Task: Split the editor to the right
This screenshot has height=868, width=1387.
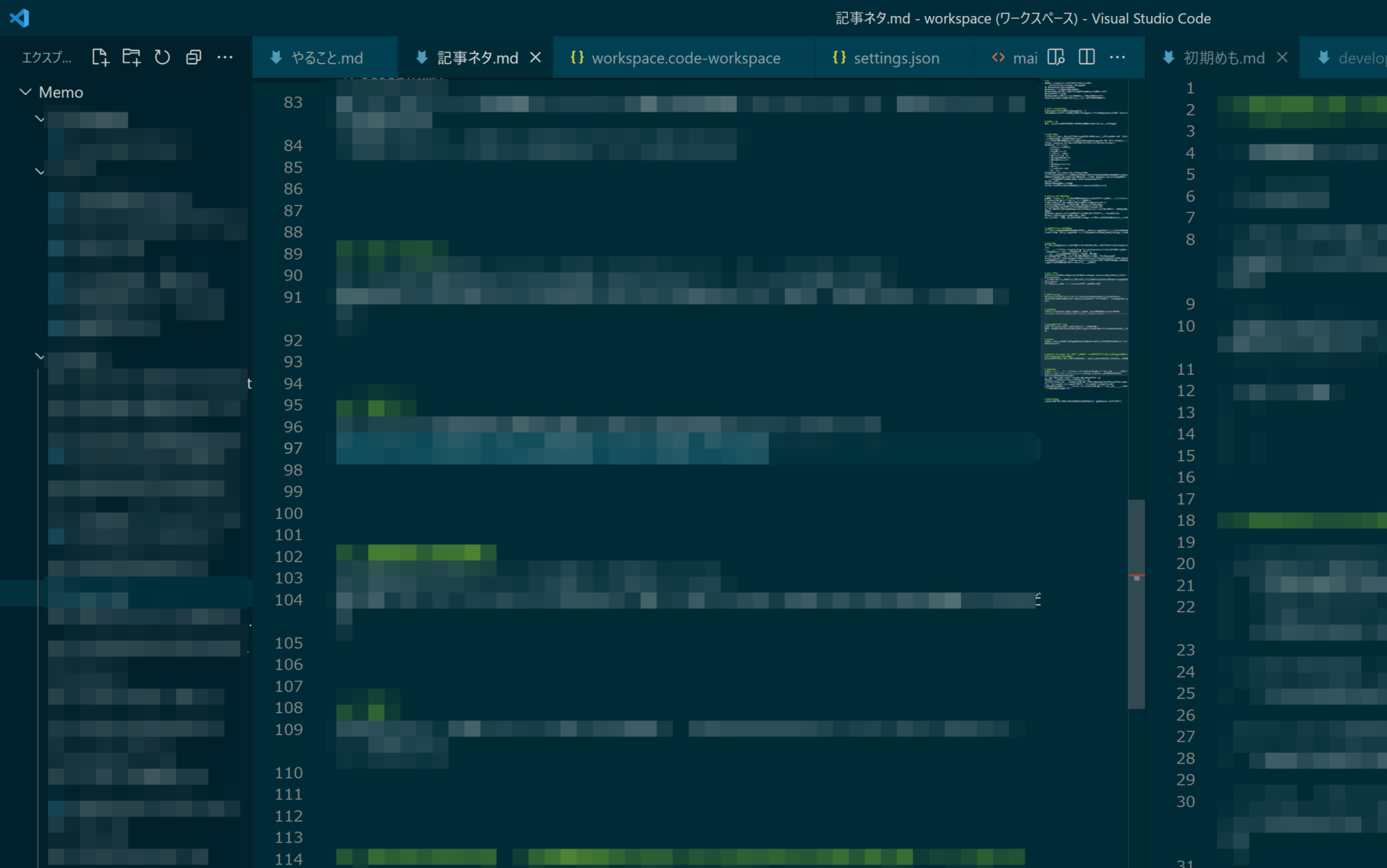Action: coord(1087,58)
